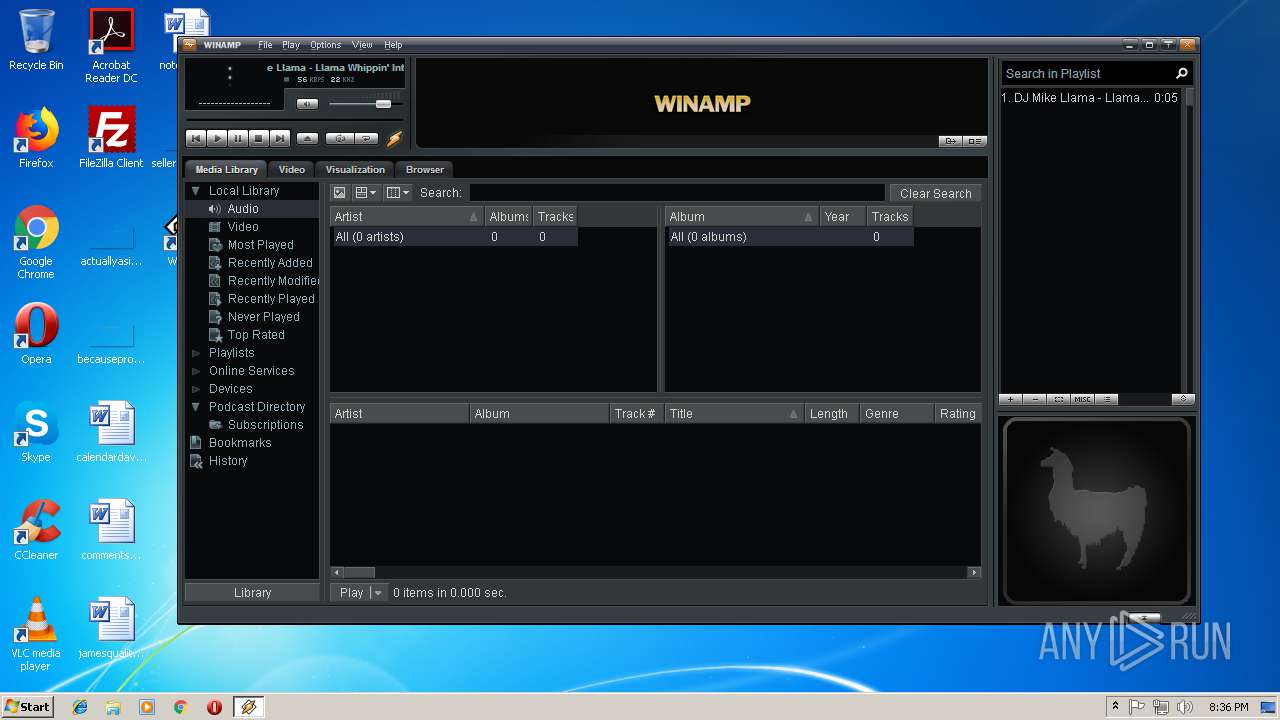The width and height of the screenshot is (1280, 720).
Task: Skip to the next track
Action: [280, 139]
